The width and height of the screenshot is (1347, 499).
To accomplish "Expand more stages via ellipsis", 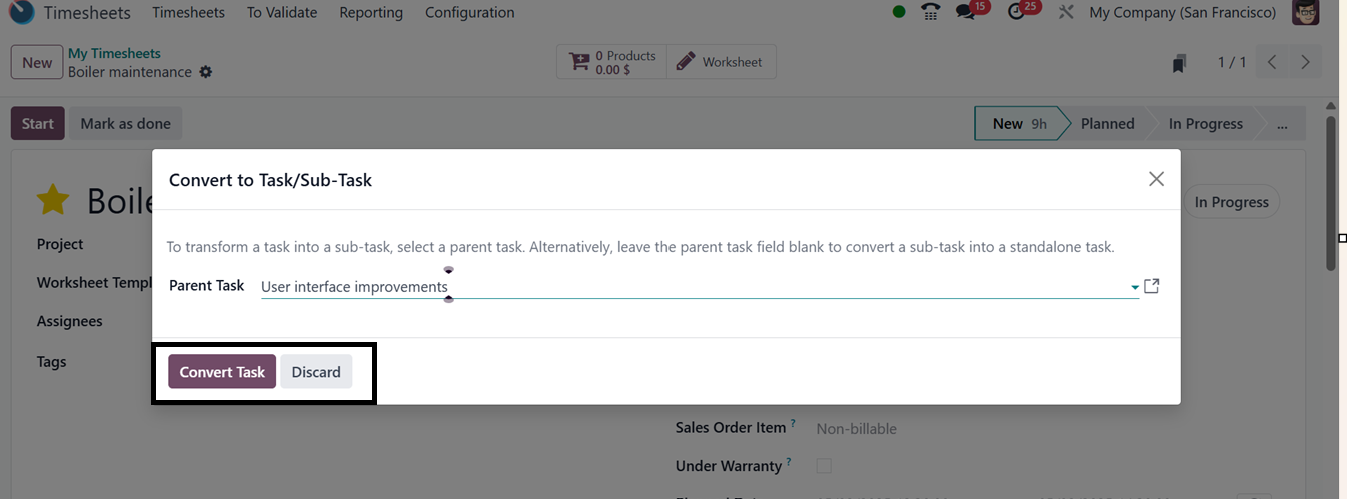I will click(x=1282, y=124).
